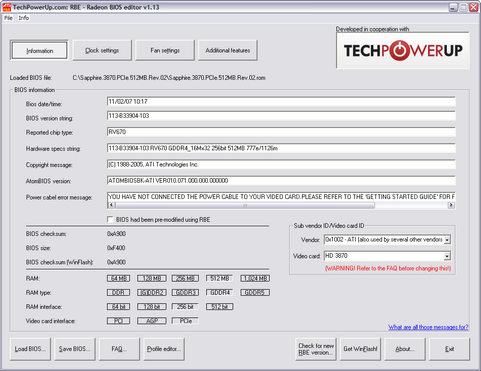Screen dimensions: 481x371
Task: Click the Copyright message field
Action: pos(281,164)
